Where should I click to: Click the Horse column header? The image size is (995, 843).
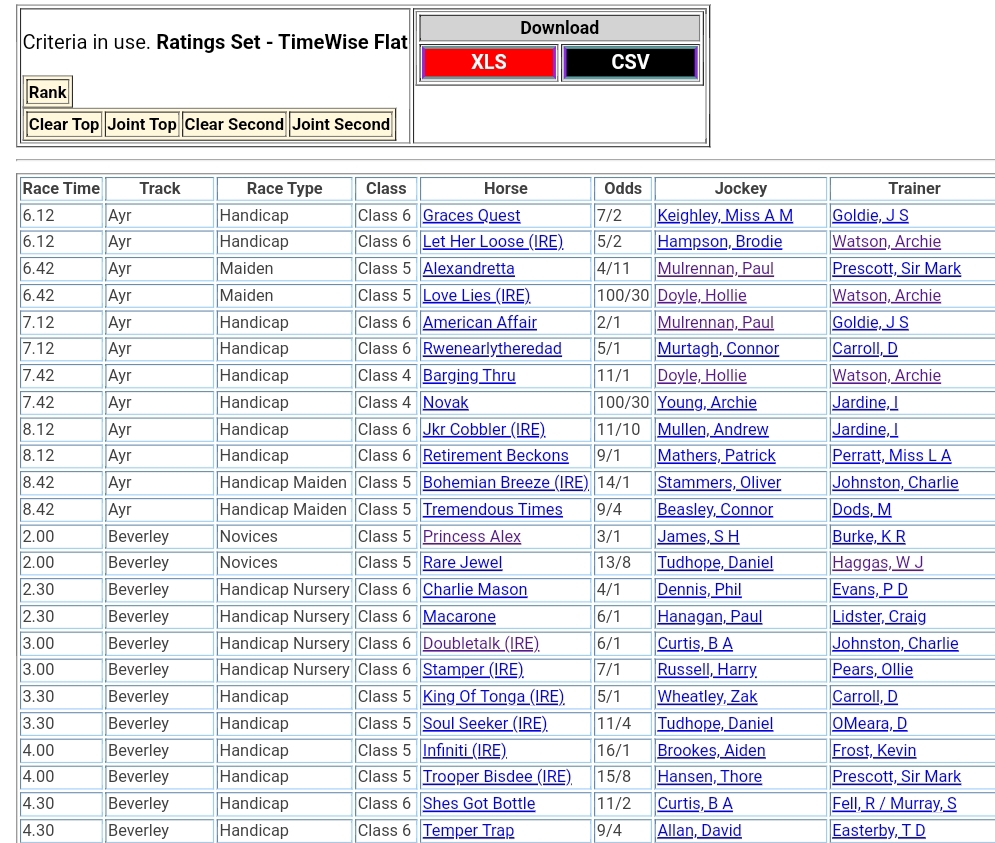point(505,188)
